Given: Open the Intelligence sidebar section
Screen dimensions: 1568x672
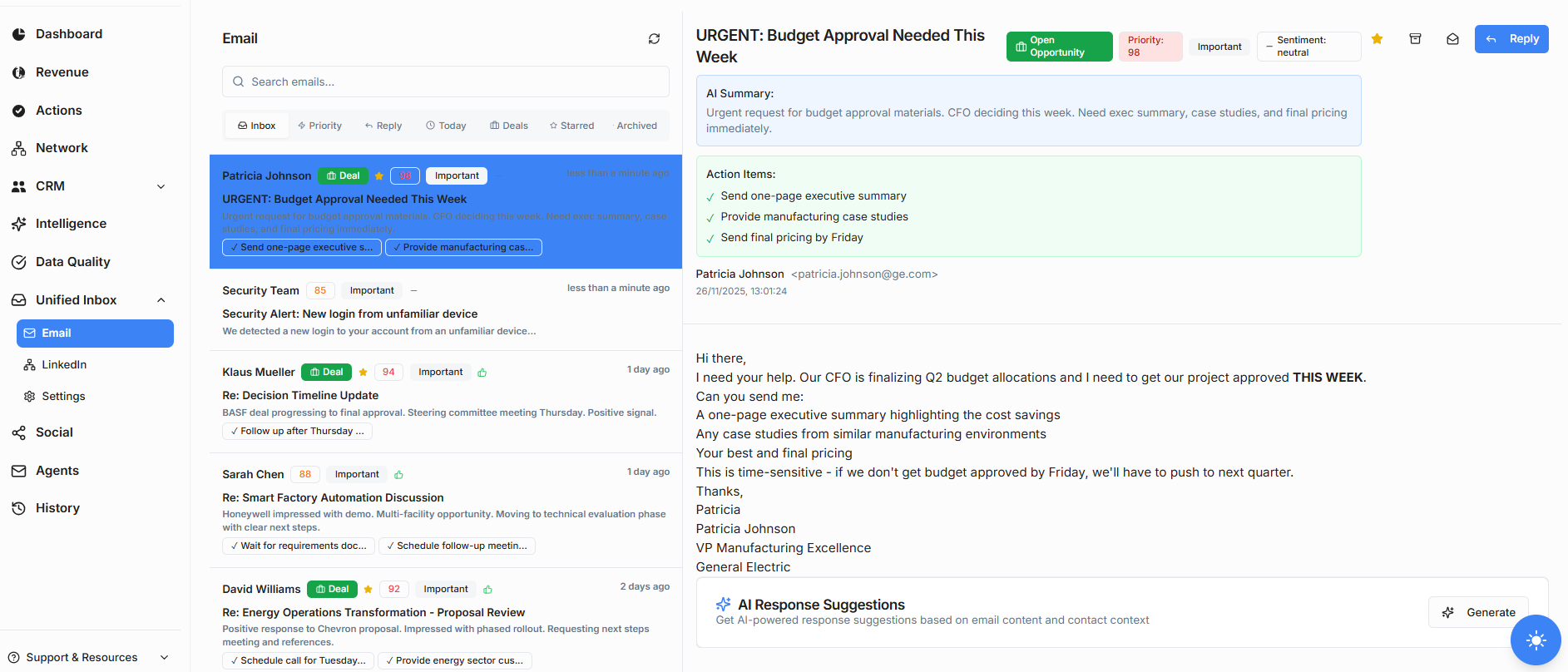Looking at the screenshot, I should click(x=71, y=224).
